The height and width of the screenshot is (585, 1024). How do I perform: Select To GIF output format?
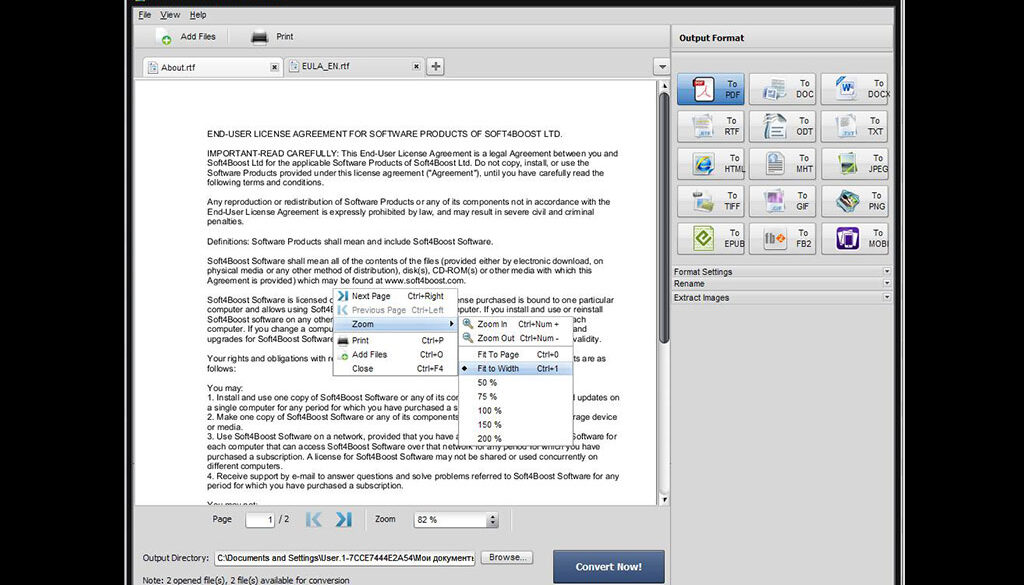coord(782,200)
